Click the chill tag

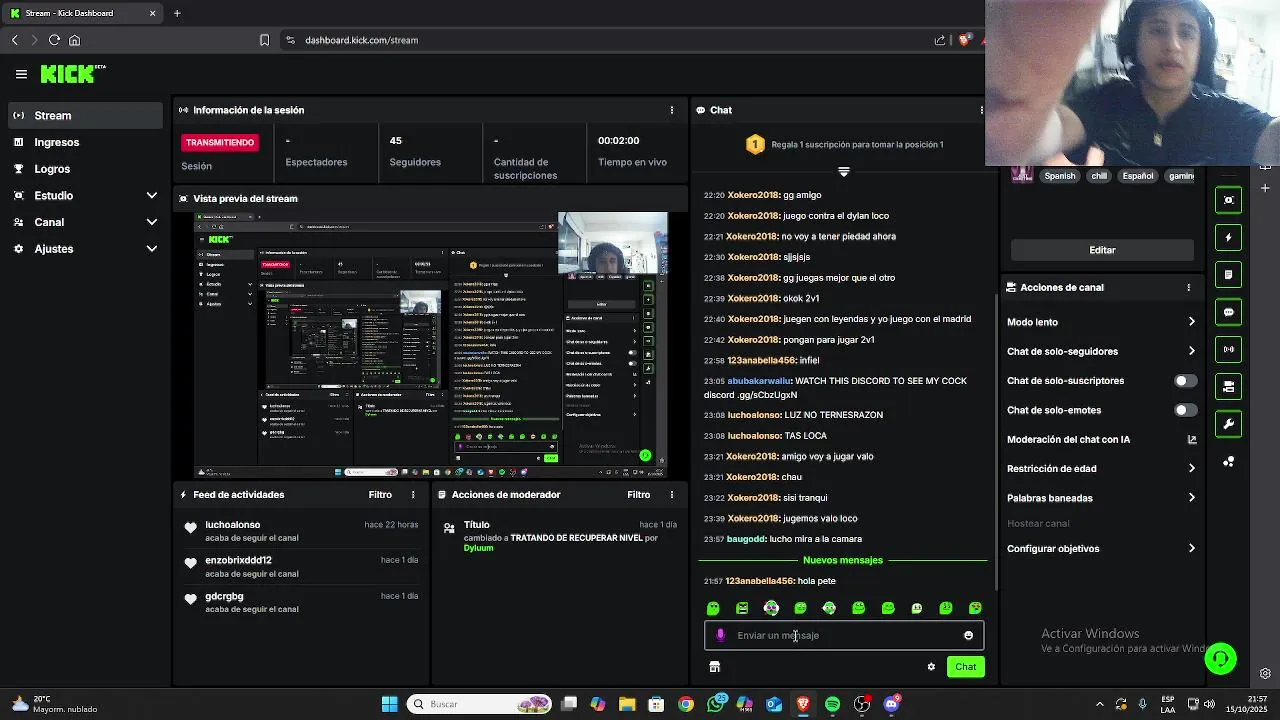click(1099, 176)
